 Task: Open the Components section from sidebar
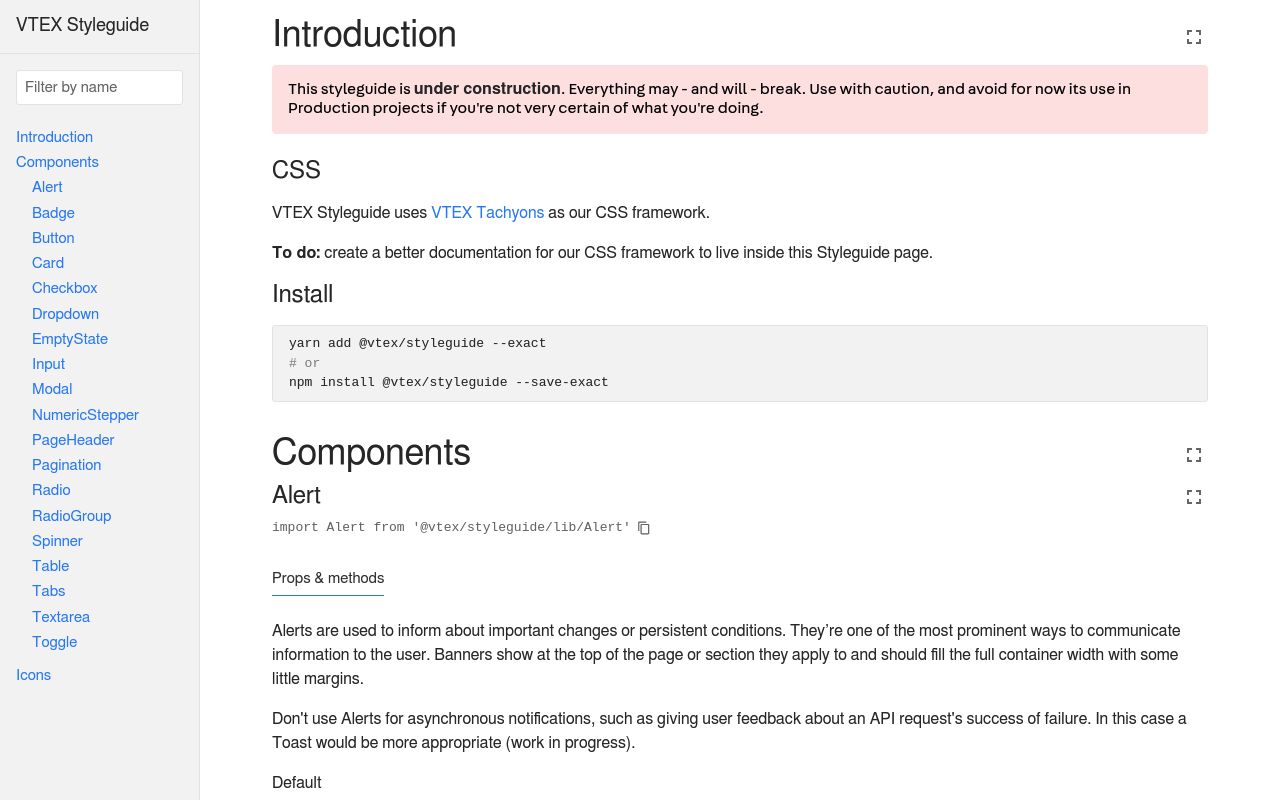point(57,162)
